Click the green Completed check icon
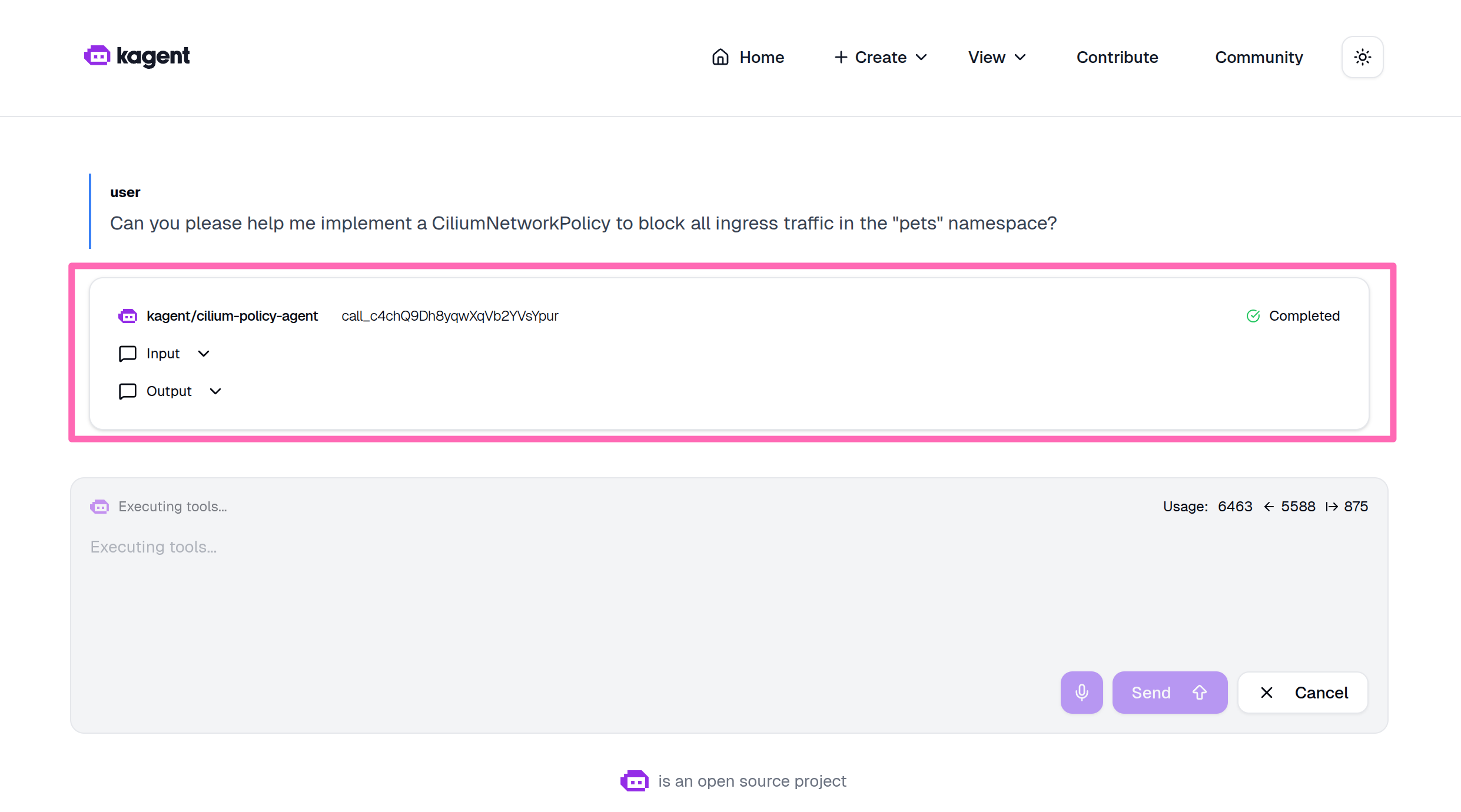 coord(1253,316)
